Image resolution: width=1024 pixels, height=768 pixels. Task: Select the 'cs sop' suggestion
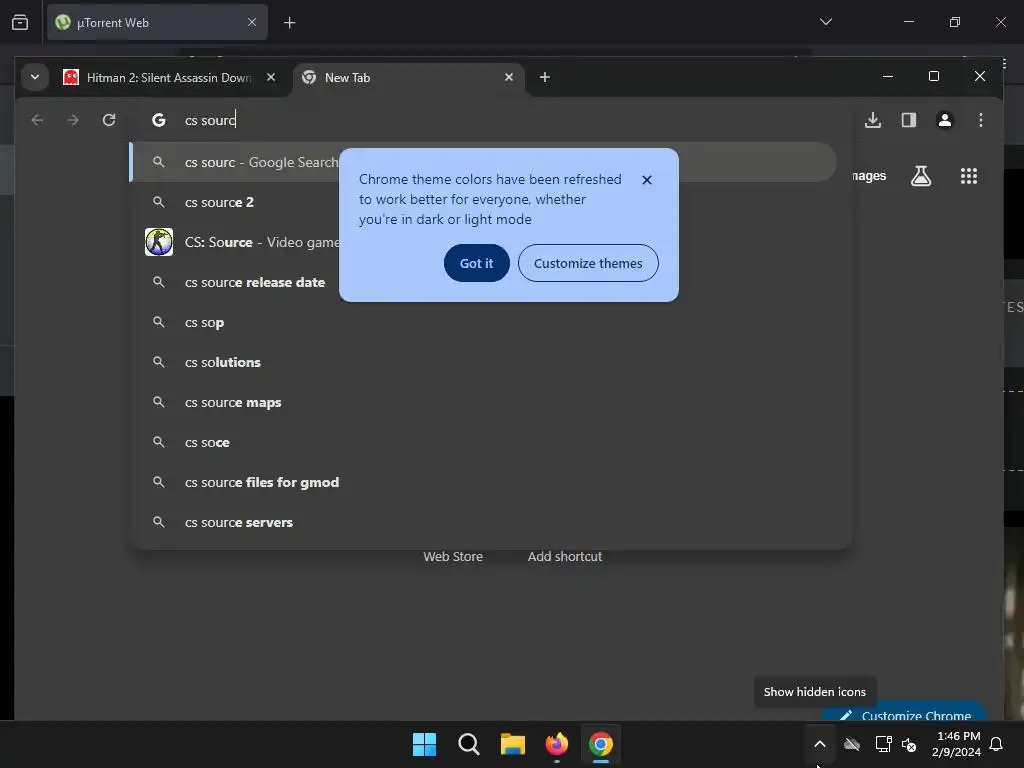490,322
